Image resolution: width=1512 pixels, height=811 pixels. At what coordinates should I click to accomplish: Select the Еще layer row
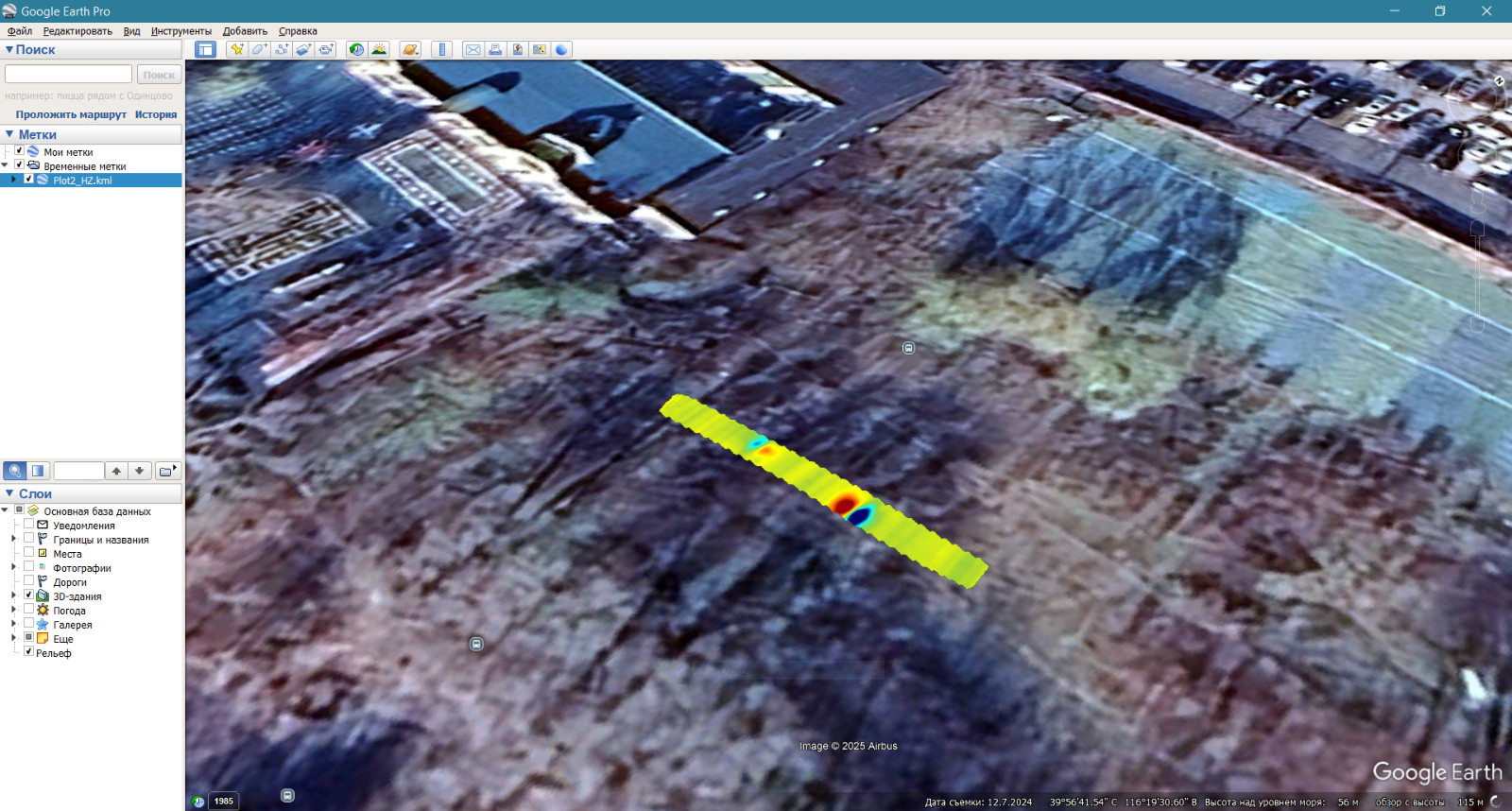(x=62, y=639)
